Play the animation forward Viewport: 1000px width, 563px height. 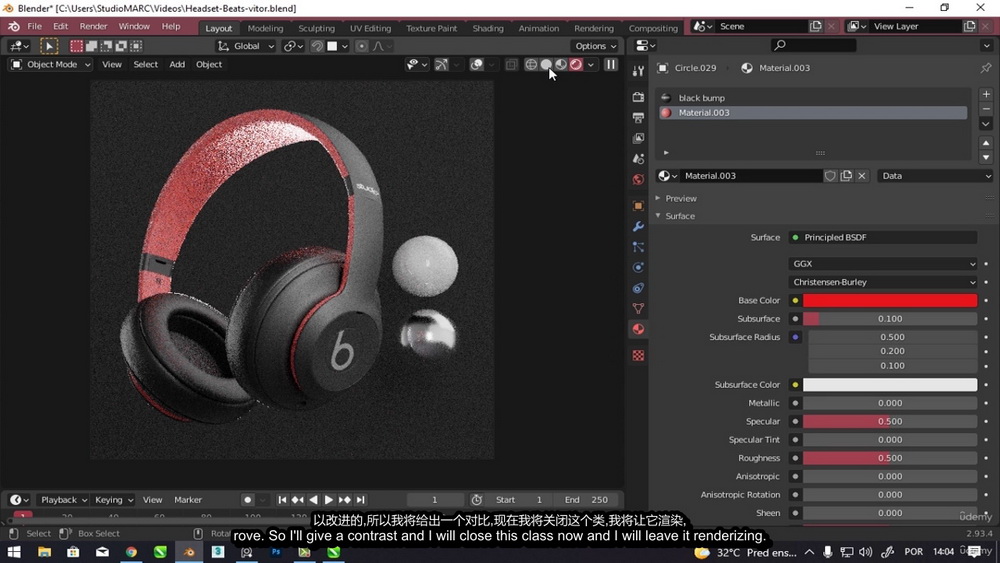[x=328, y=500]
